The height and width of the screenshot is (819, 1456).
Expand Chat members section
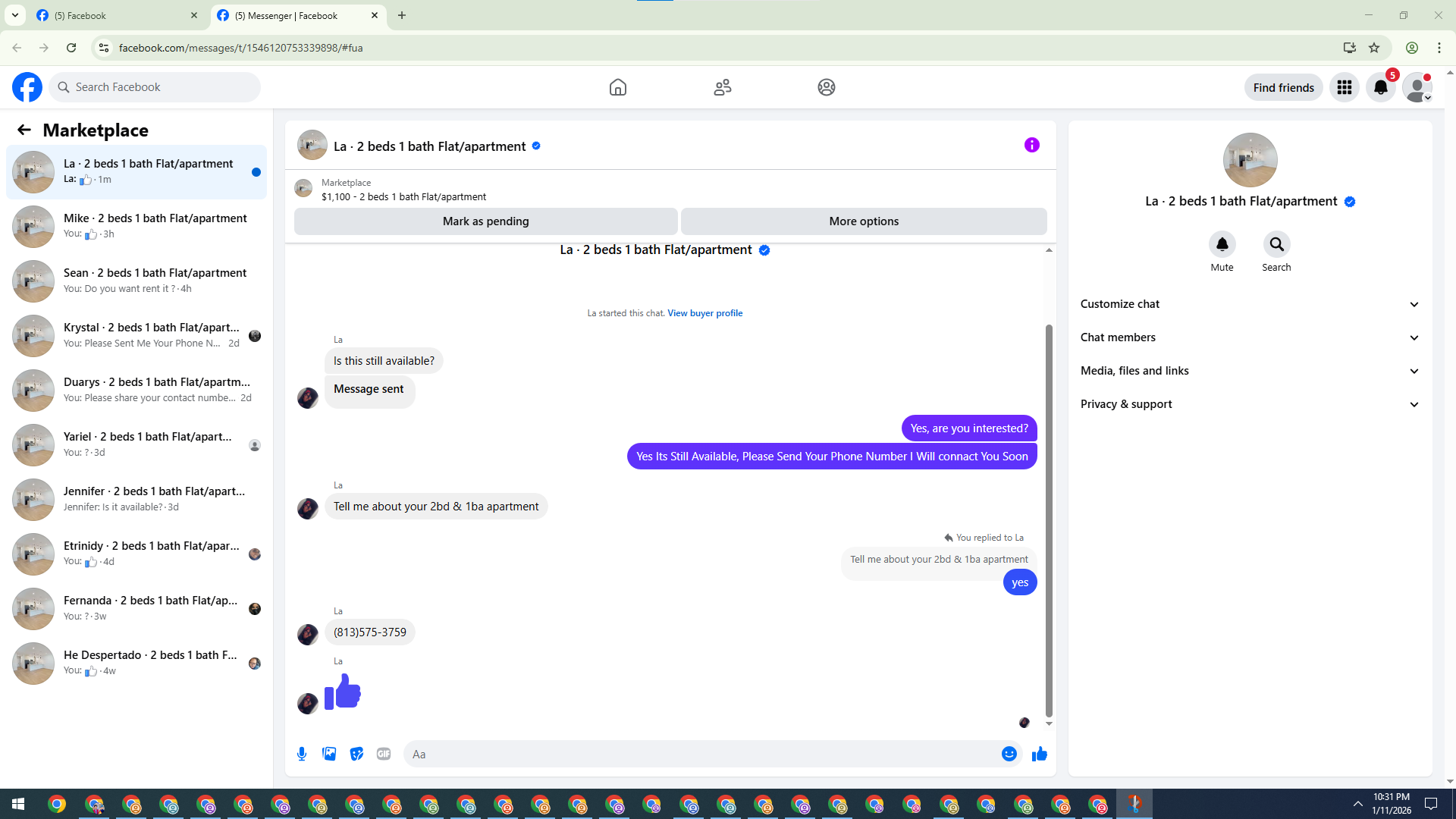[x=1250, y=337]
